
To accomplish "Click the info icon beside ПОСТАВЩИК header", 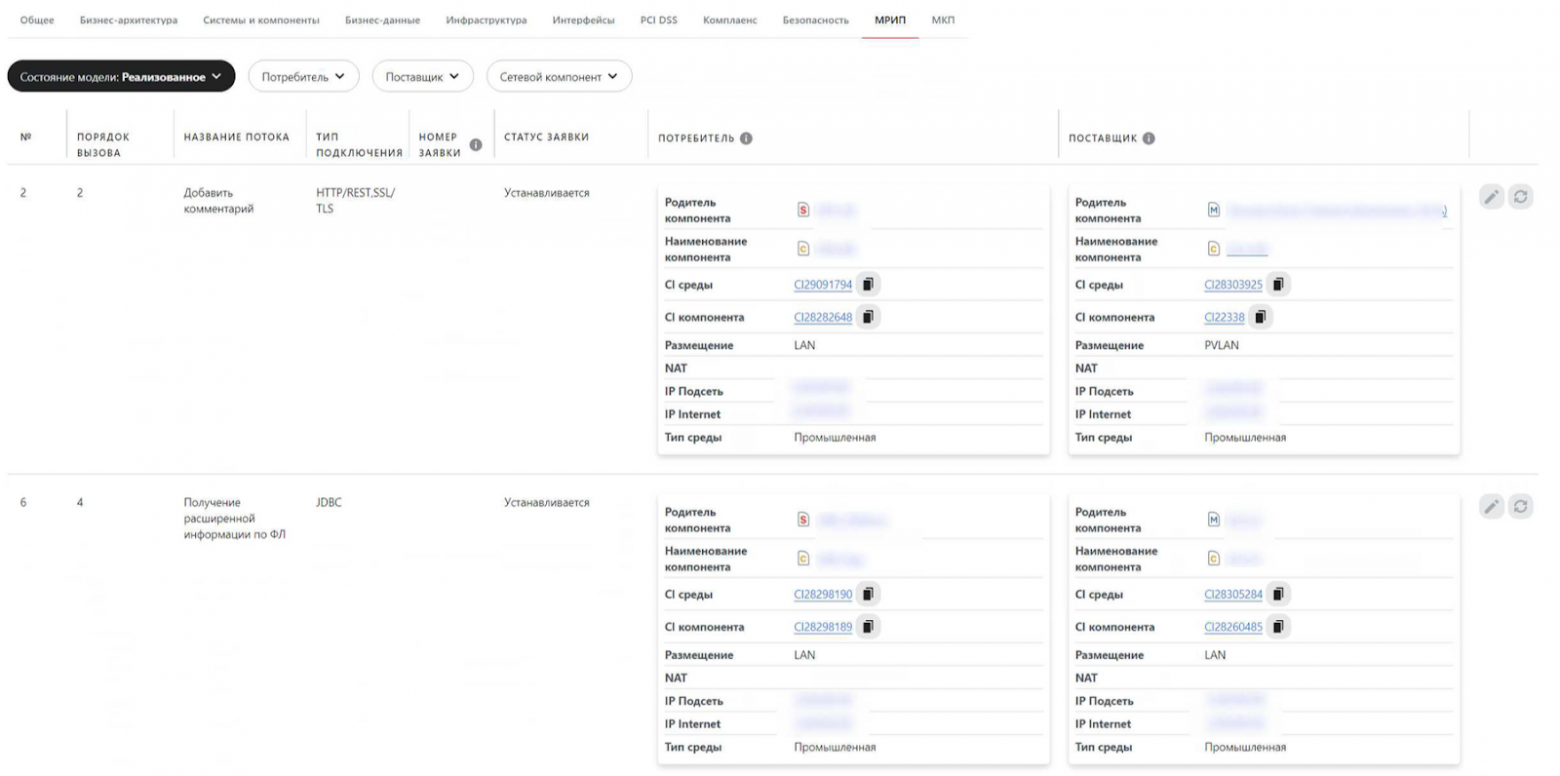I will click(1147, 138).
